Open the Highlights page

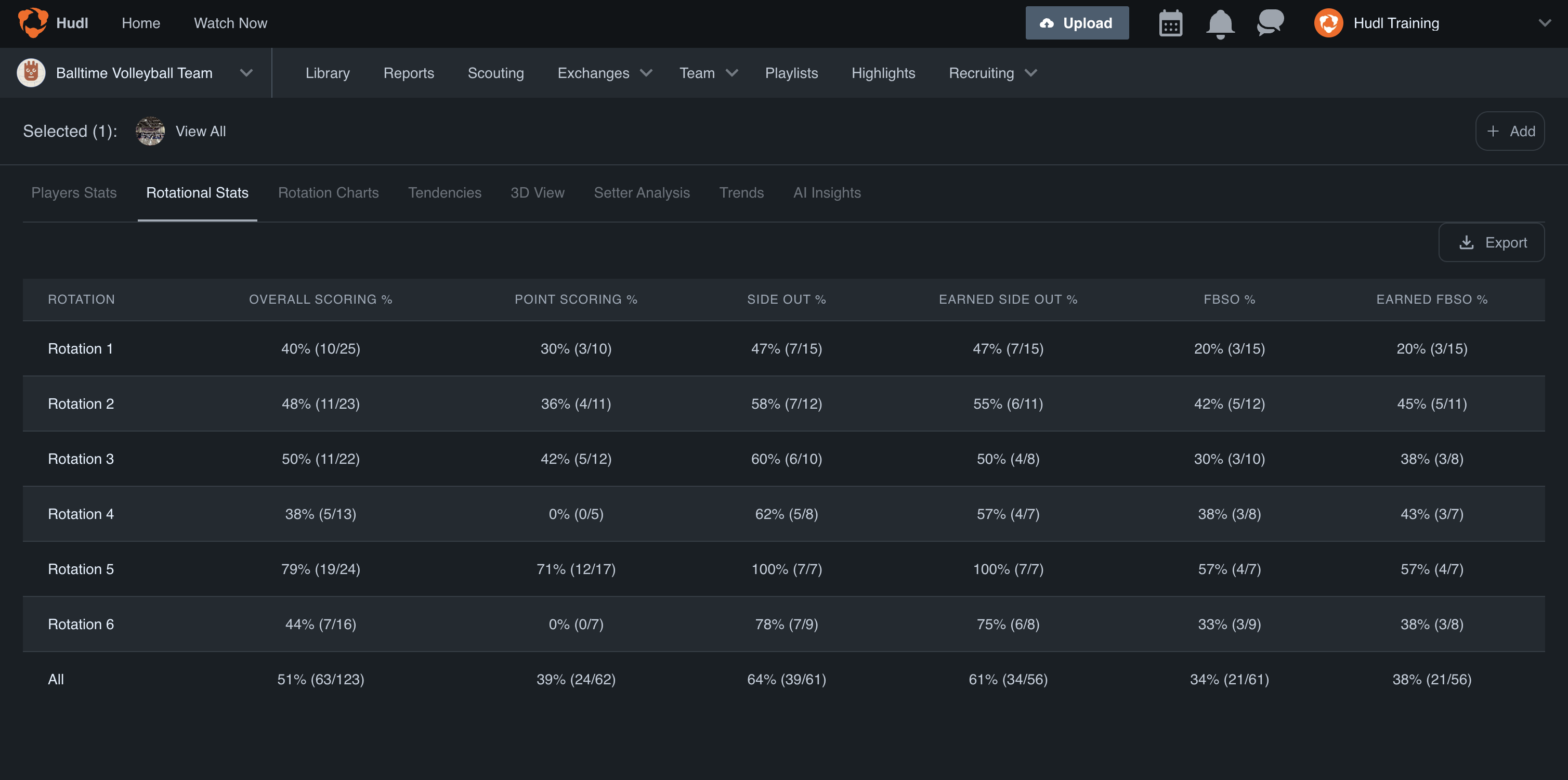tap(883, 73)
